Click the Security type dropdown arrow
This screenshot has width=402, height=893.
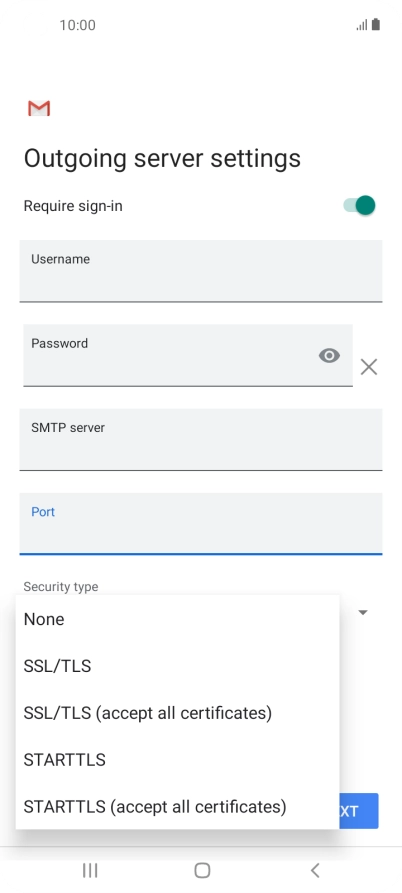pyautogui.click(x=363, y=612)
